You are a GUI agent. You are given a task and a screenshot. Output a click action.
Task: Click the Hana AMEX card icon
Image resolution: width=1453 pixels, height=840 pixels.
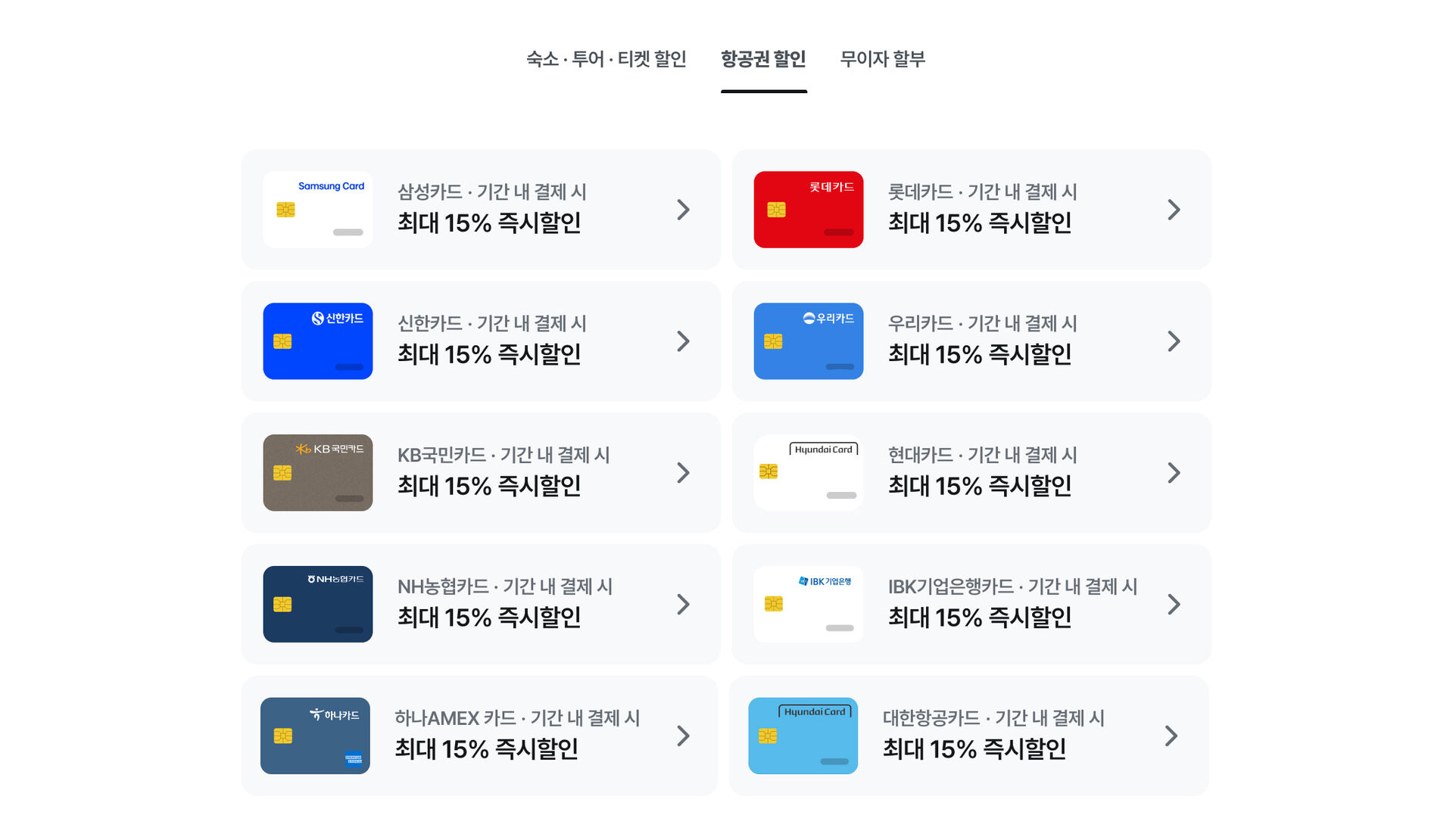[x=315, y=736]
